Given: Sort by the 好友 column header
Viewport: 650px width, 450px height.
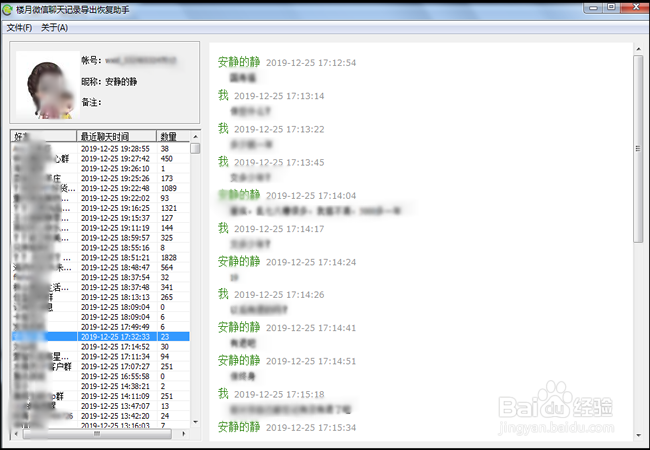Looking at the screenshot, I should pyautogui.click(x=44, y=136).
